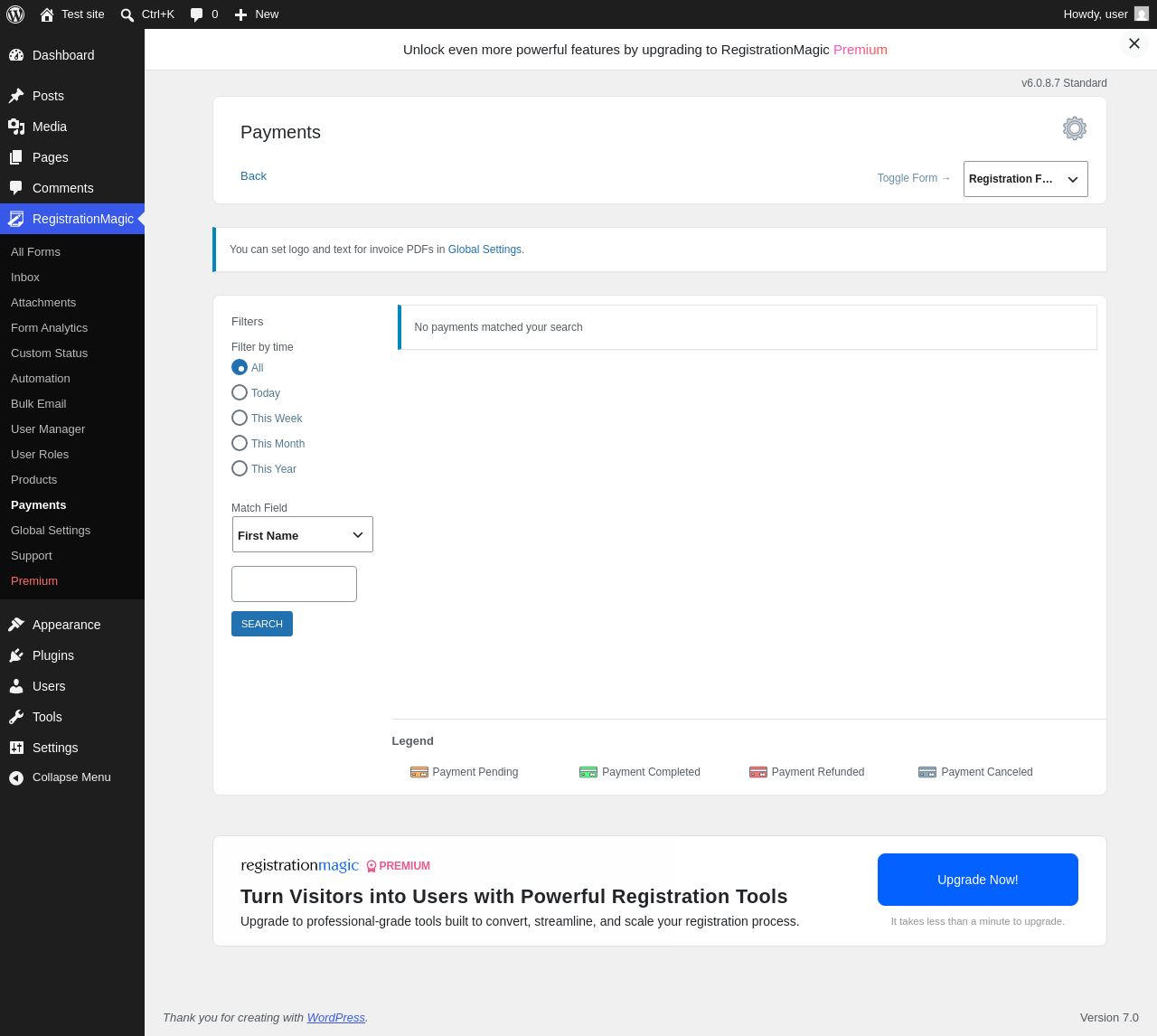Select the This Week time filter
Screen dimensions: 1157x1036
(240, 418)
